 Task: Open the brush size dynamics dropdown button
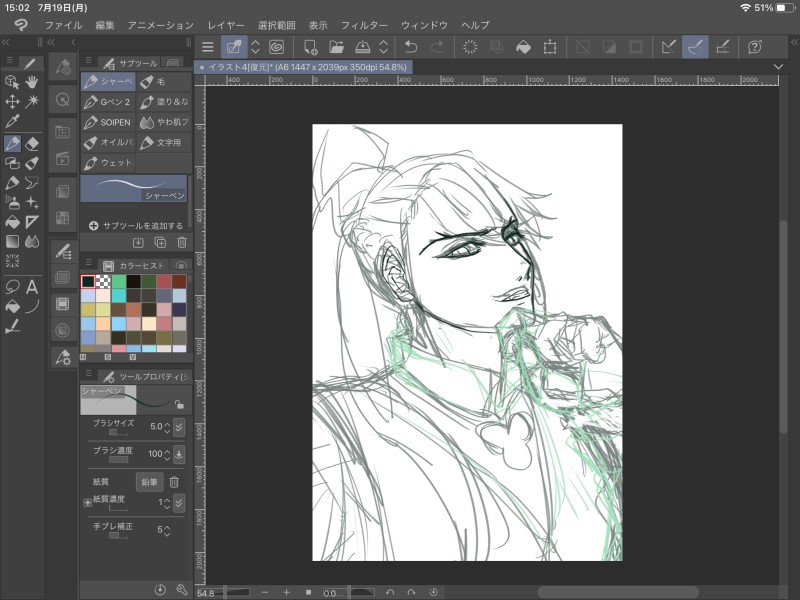[x=179, y=427]
